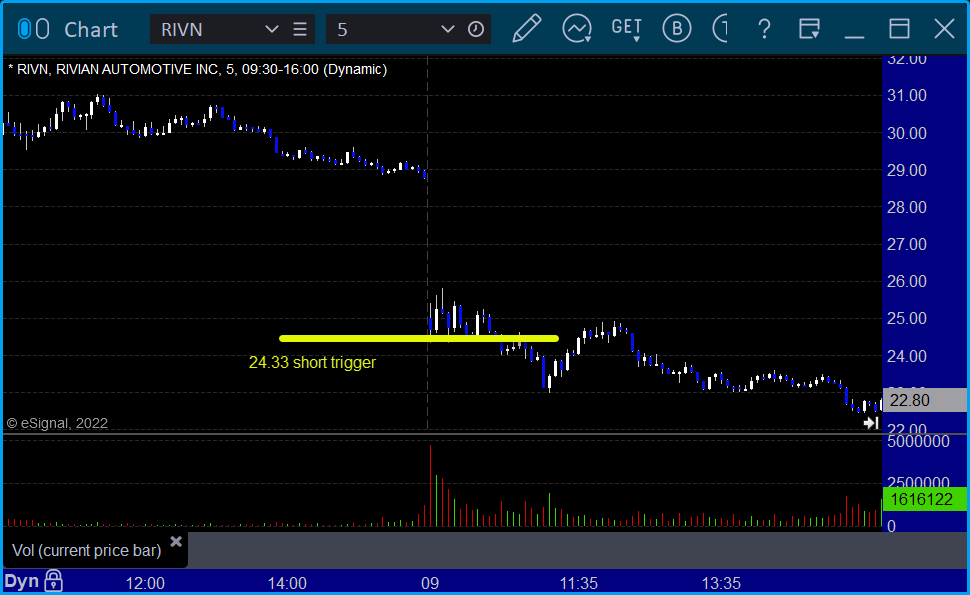The image size is (970, 595).
Task: Click the Dyn label on time axis
Action: (22, 581)
